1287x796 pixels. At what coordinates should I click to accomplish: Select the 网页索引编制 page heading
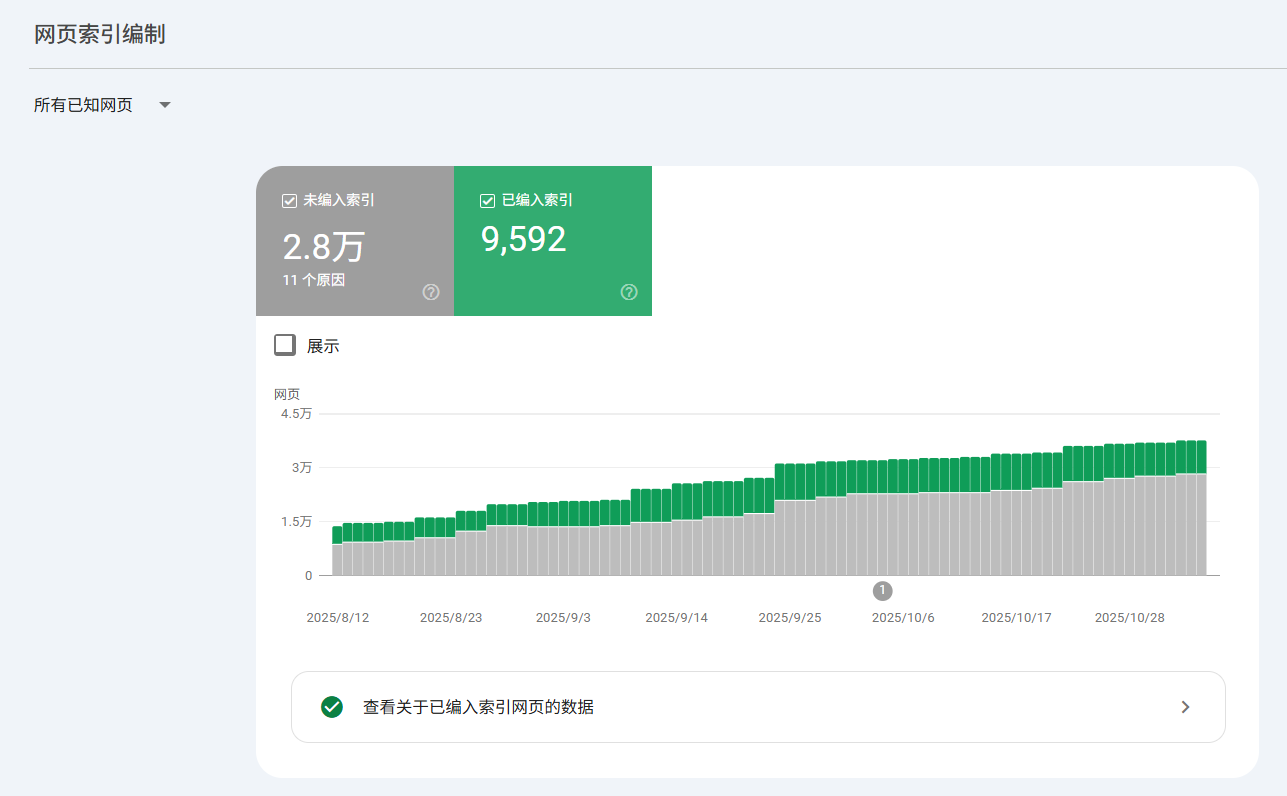[x=100, y=33]
